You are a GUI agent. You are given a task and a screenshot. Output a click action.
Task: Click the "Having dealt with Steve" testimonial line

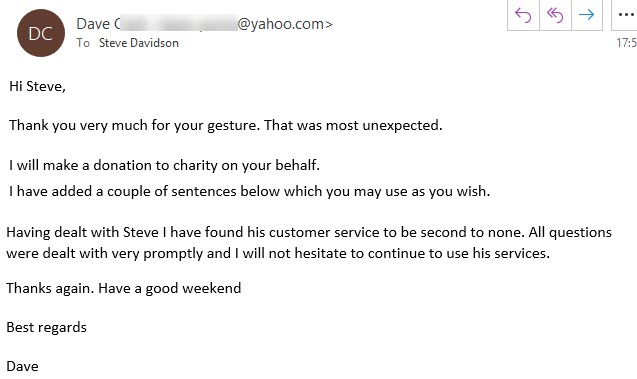pos(309,232)
